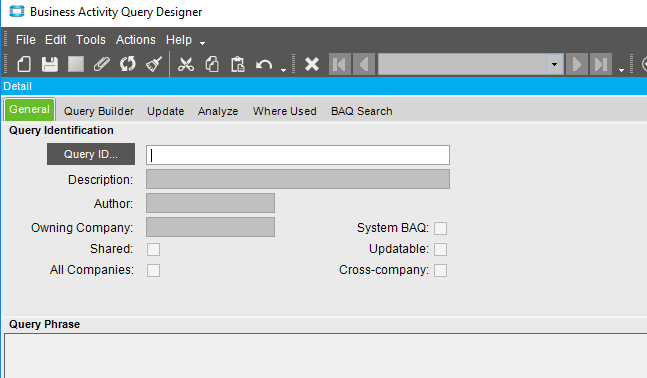Click the Business Activity Query Designer app icon
Viewport: 647px width, 378px height.
[x=17, y=12]
